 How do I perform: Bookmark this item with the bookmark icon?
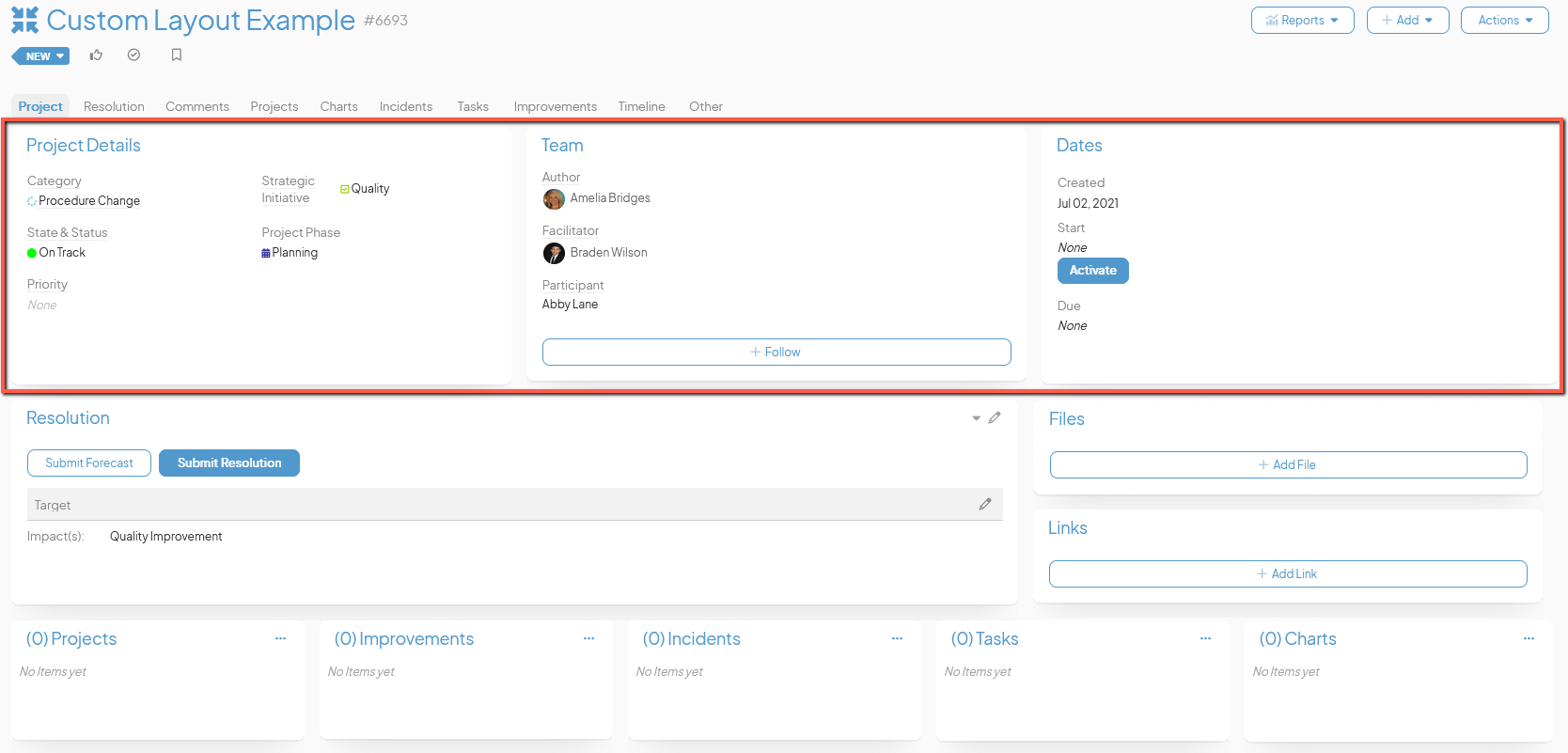[176, 55]
